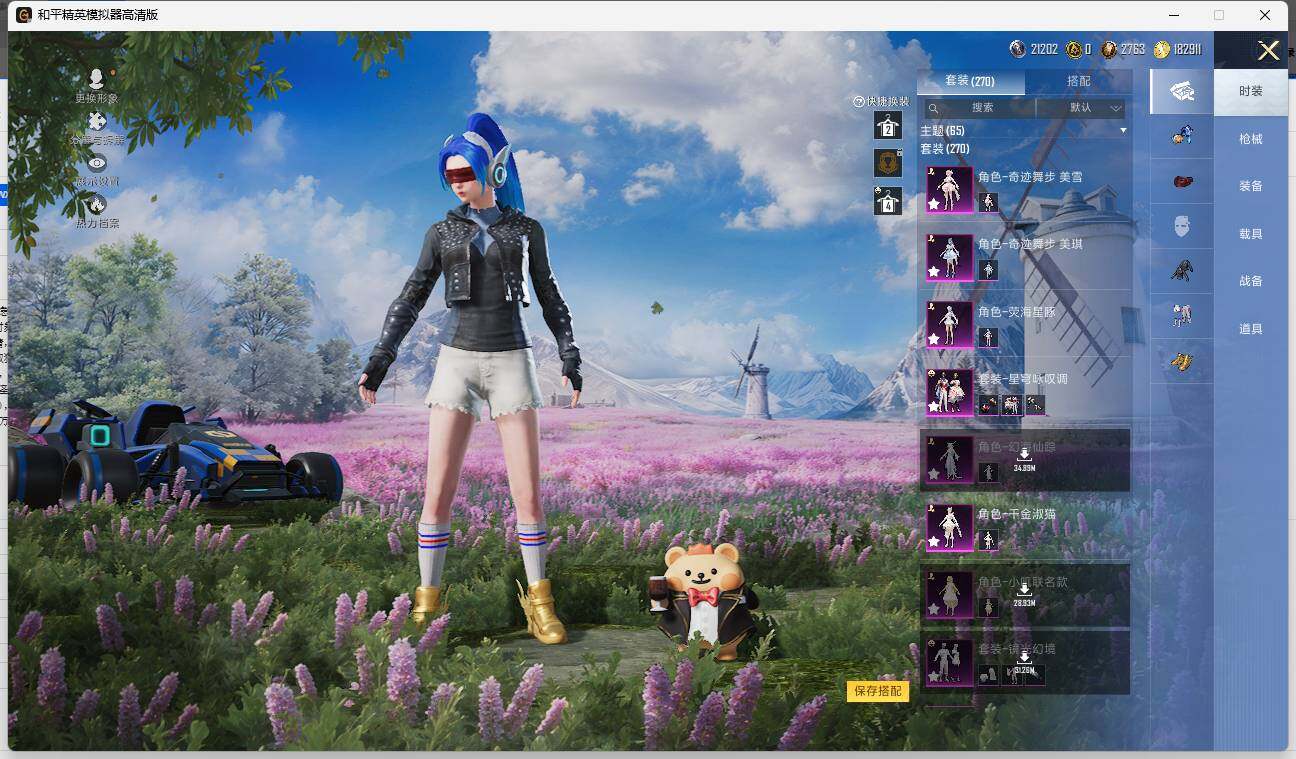Switch to the 套装 (270) tab
Viewport: 1296px width, 759px height.
[x=970, y=81]
